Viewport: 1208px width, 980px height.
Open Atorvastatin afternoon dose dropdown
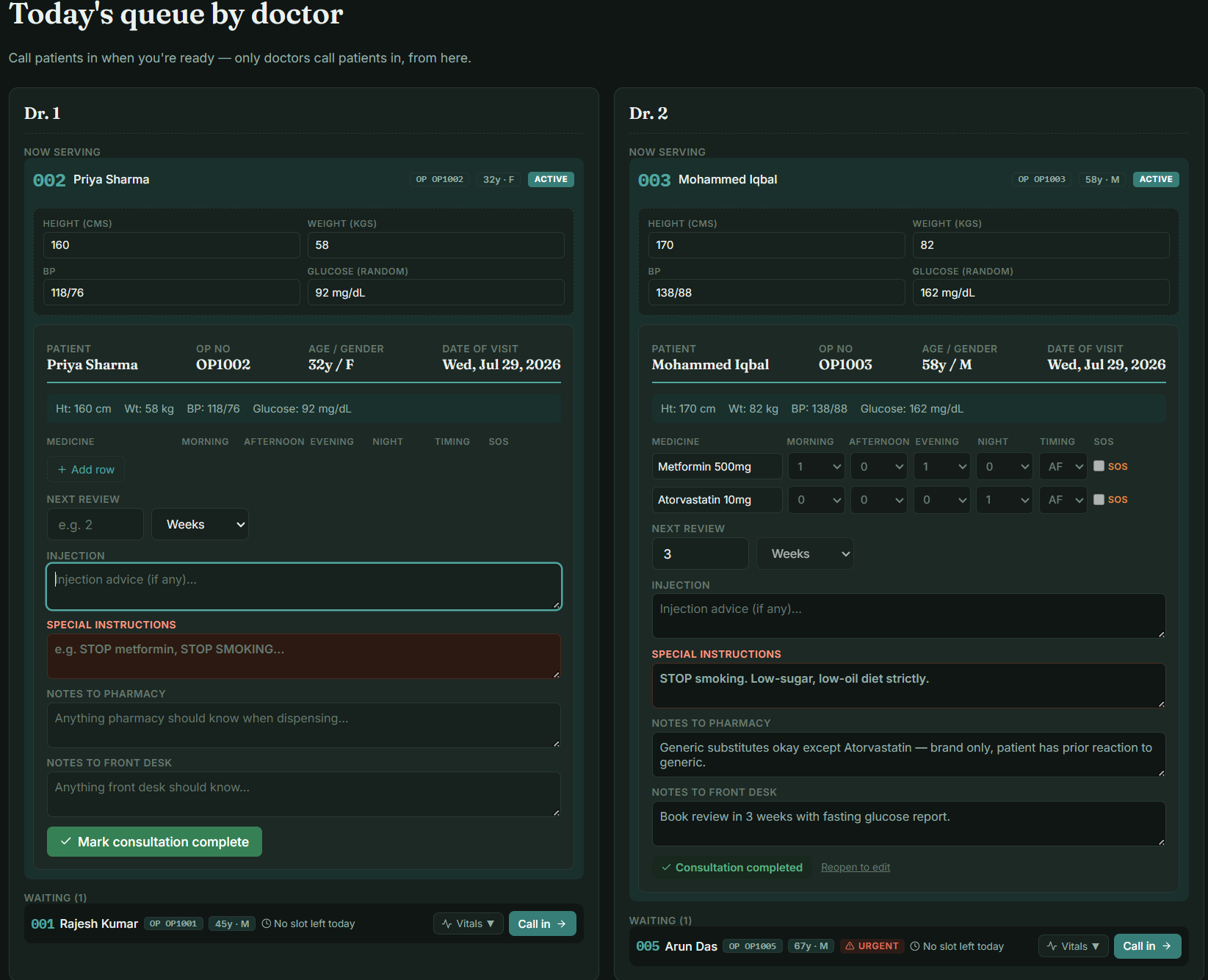[879, 500]
